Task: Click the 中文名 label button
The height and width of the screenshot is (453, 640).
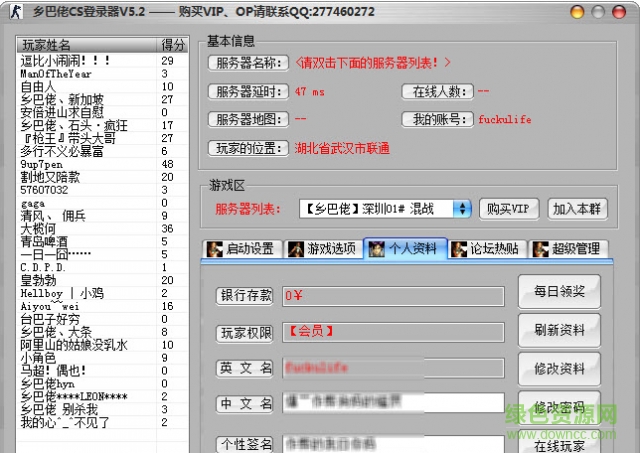Action: coord(244,404)
